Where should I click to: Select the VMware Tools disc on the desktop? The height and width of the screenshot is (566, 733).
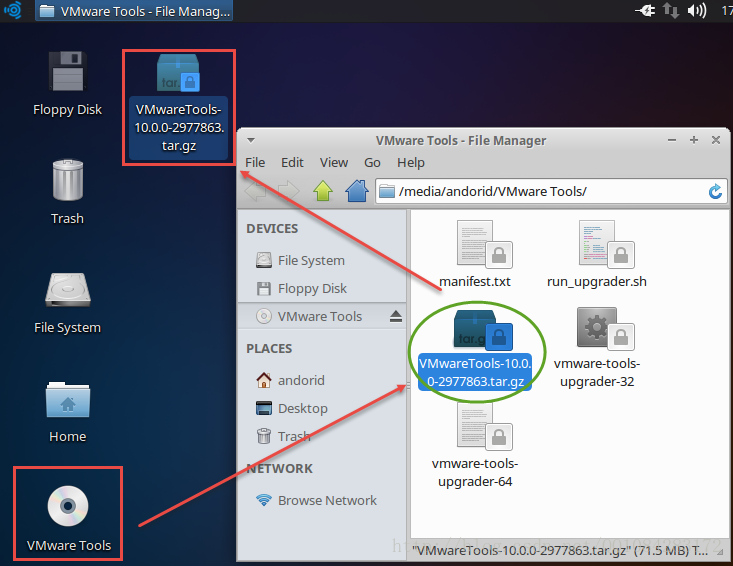click(68, 519)
